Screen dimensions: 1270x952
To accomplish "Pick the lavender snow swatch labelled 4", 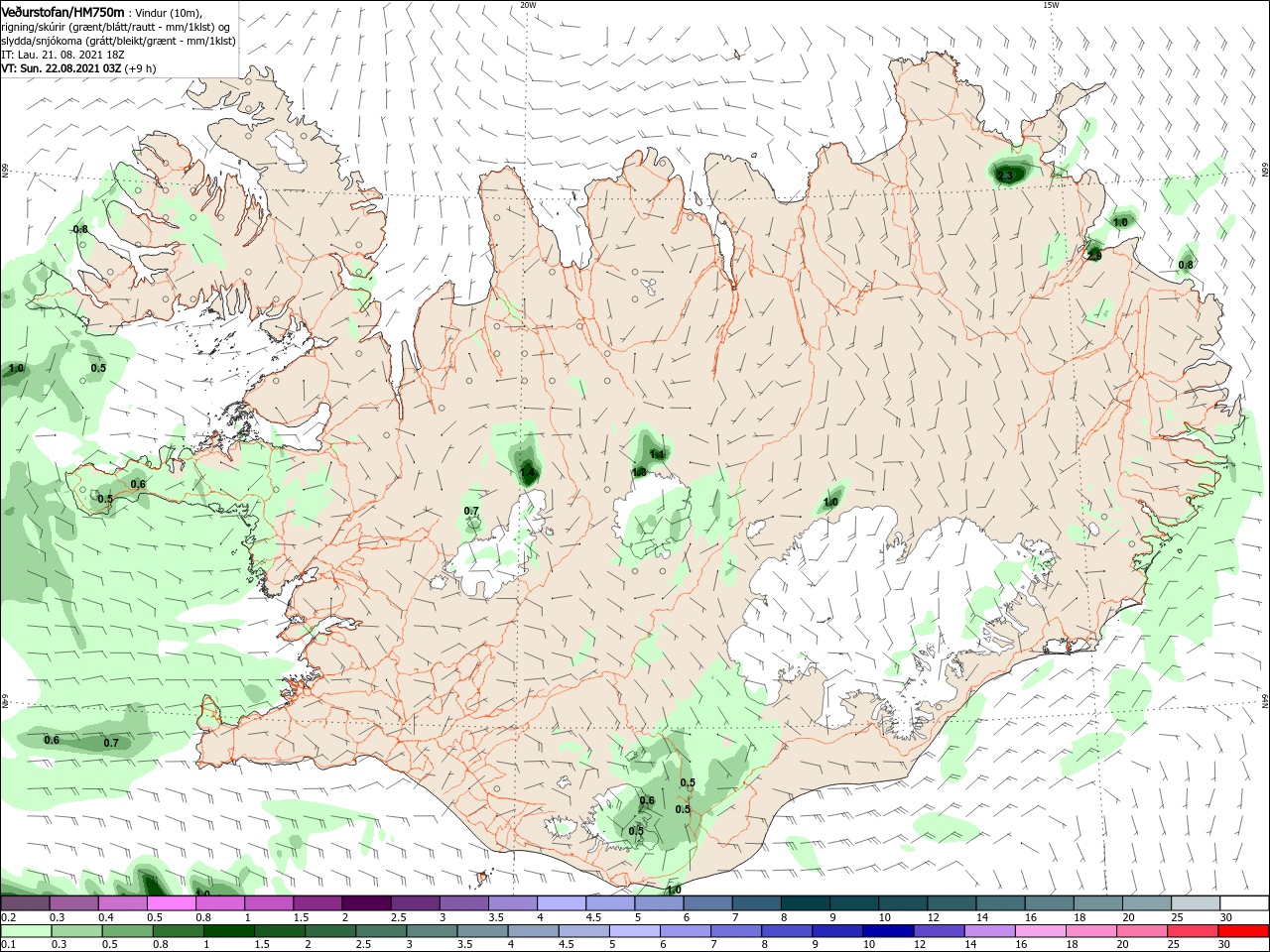I will tap(562, 903).
